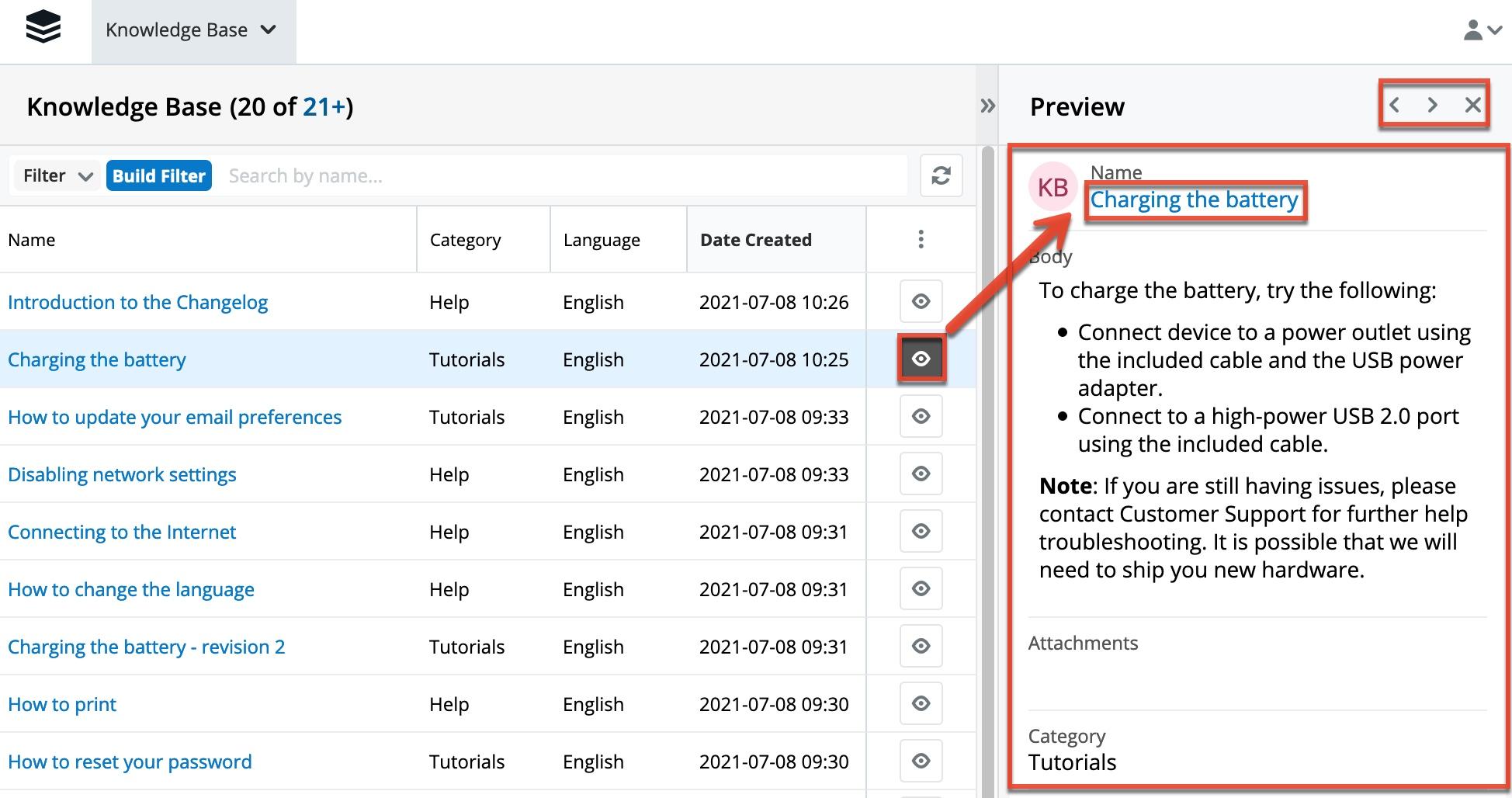
Task: Expand the Filter dropdown
Action: click(57, 176)
